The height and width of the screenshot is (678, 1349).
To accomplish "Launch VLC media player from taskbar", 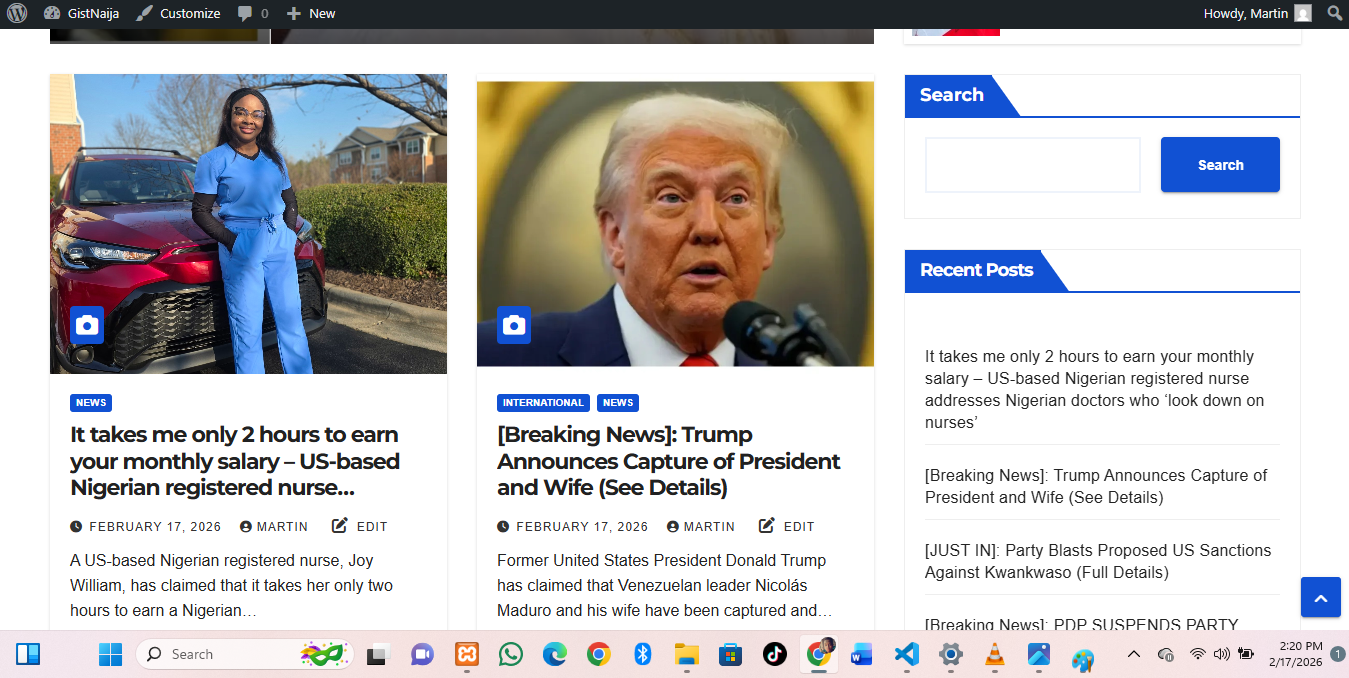I will pyautogui.click(x=994, y=655).
